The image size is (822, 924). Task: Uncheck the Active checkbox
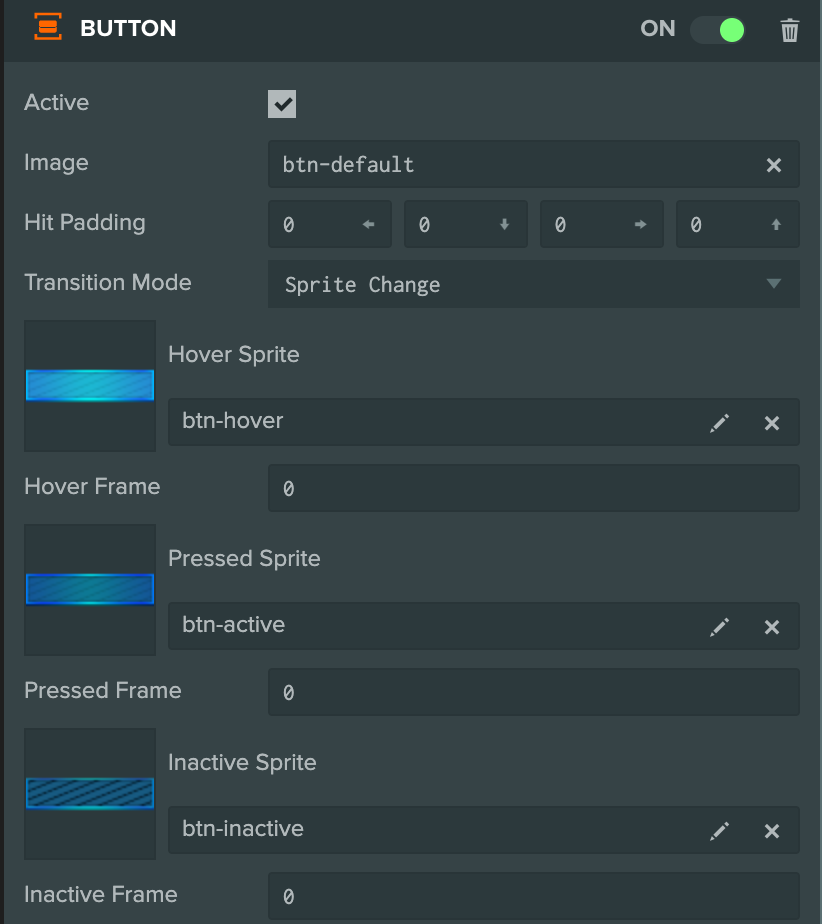click(x=282, y=104)
